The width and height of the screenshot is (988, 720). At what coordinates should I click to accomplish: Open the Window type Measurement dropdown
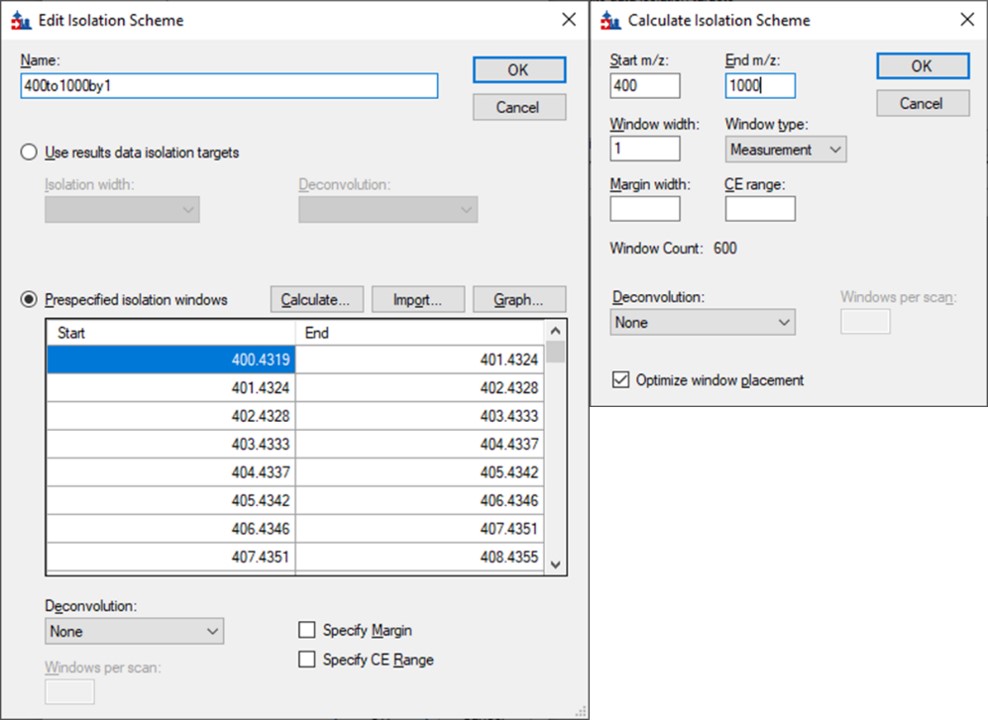[x=785, y=150]
